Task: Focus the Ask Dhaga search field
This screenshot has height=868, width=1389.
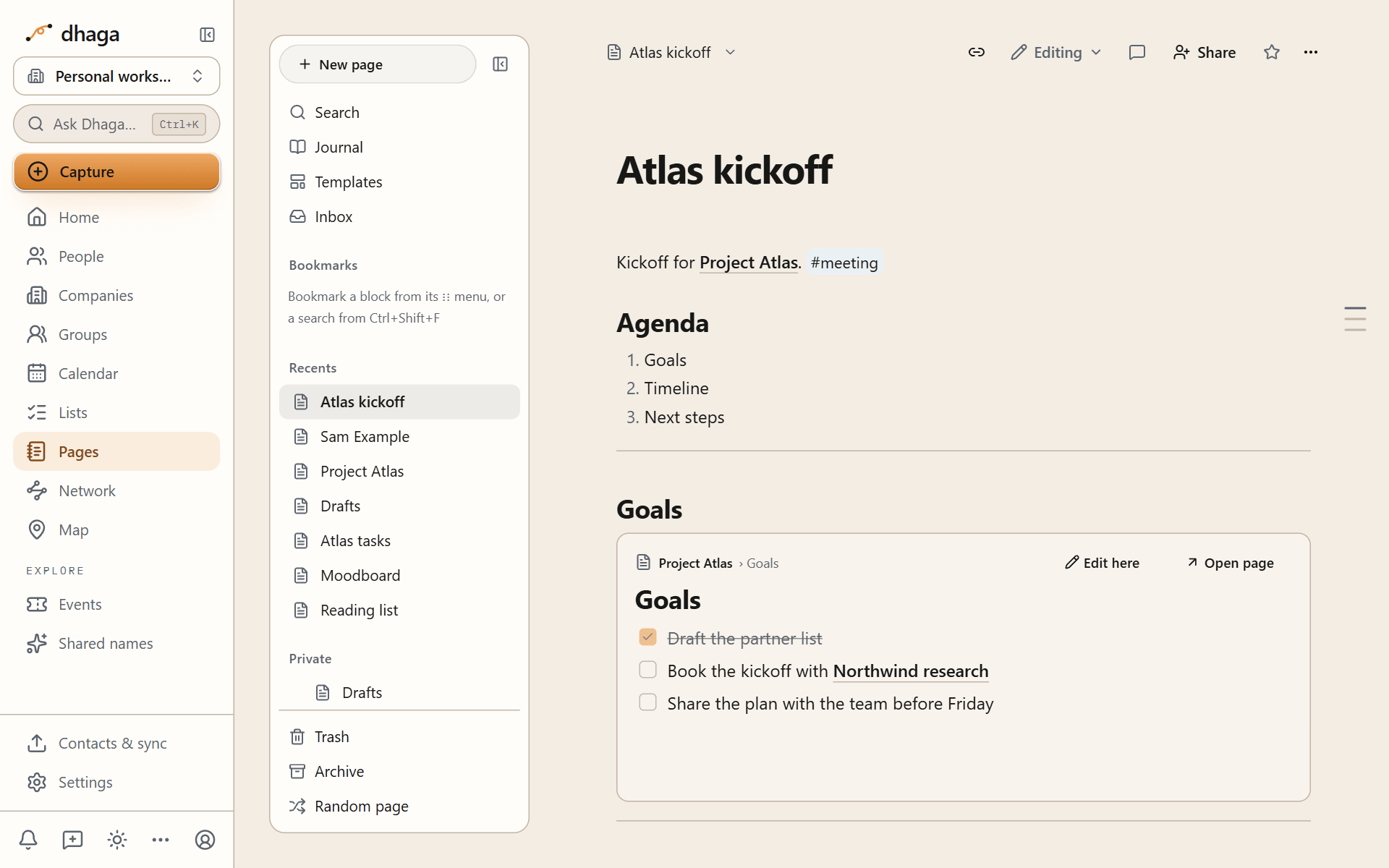Action: (x=116, y=124)
